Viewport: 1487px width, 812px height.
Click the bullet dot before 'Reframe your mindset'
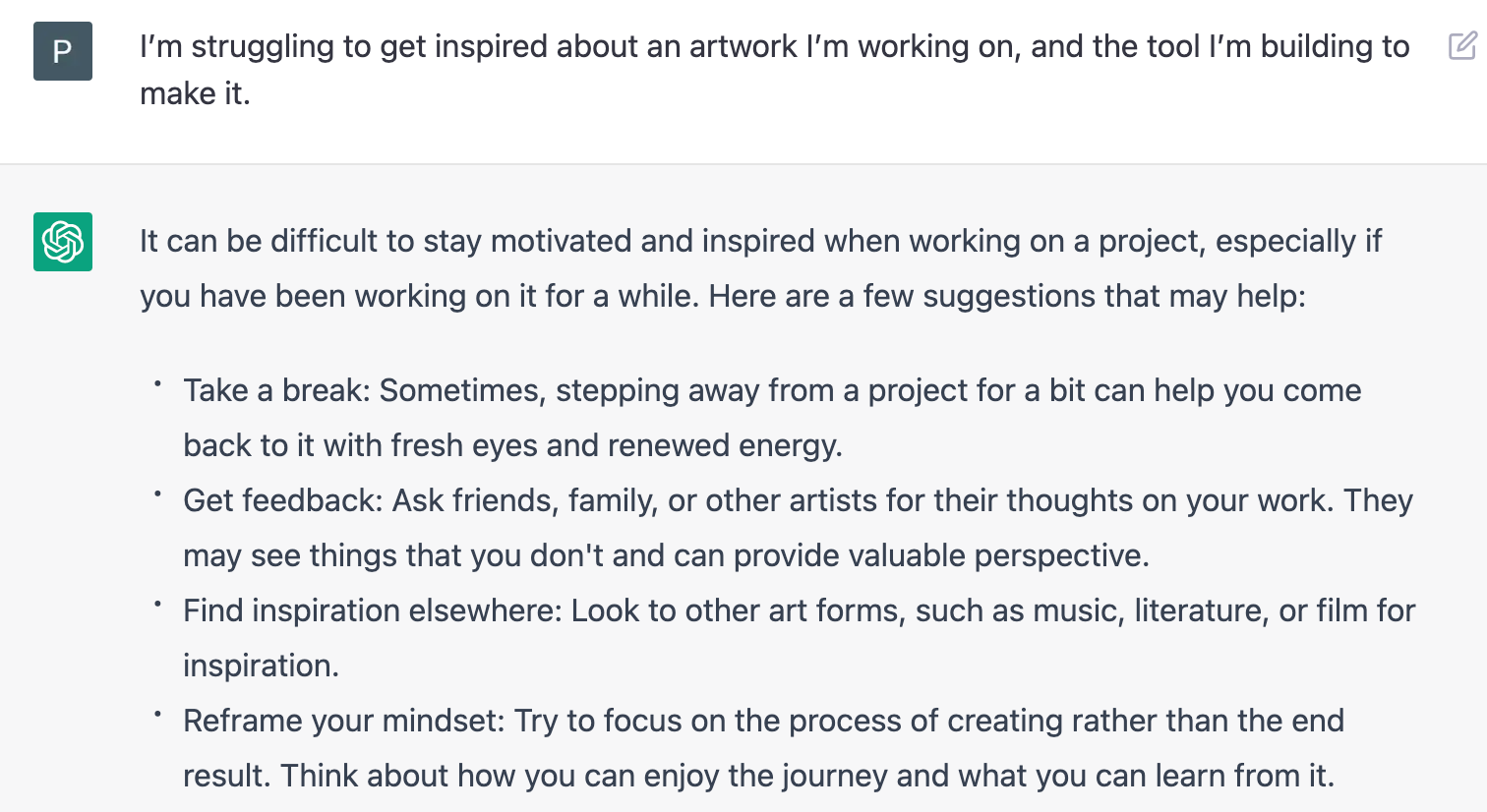(x=157, y=714)
